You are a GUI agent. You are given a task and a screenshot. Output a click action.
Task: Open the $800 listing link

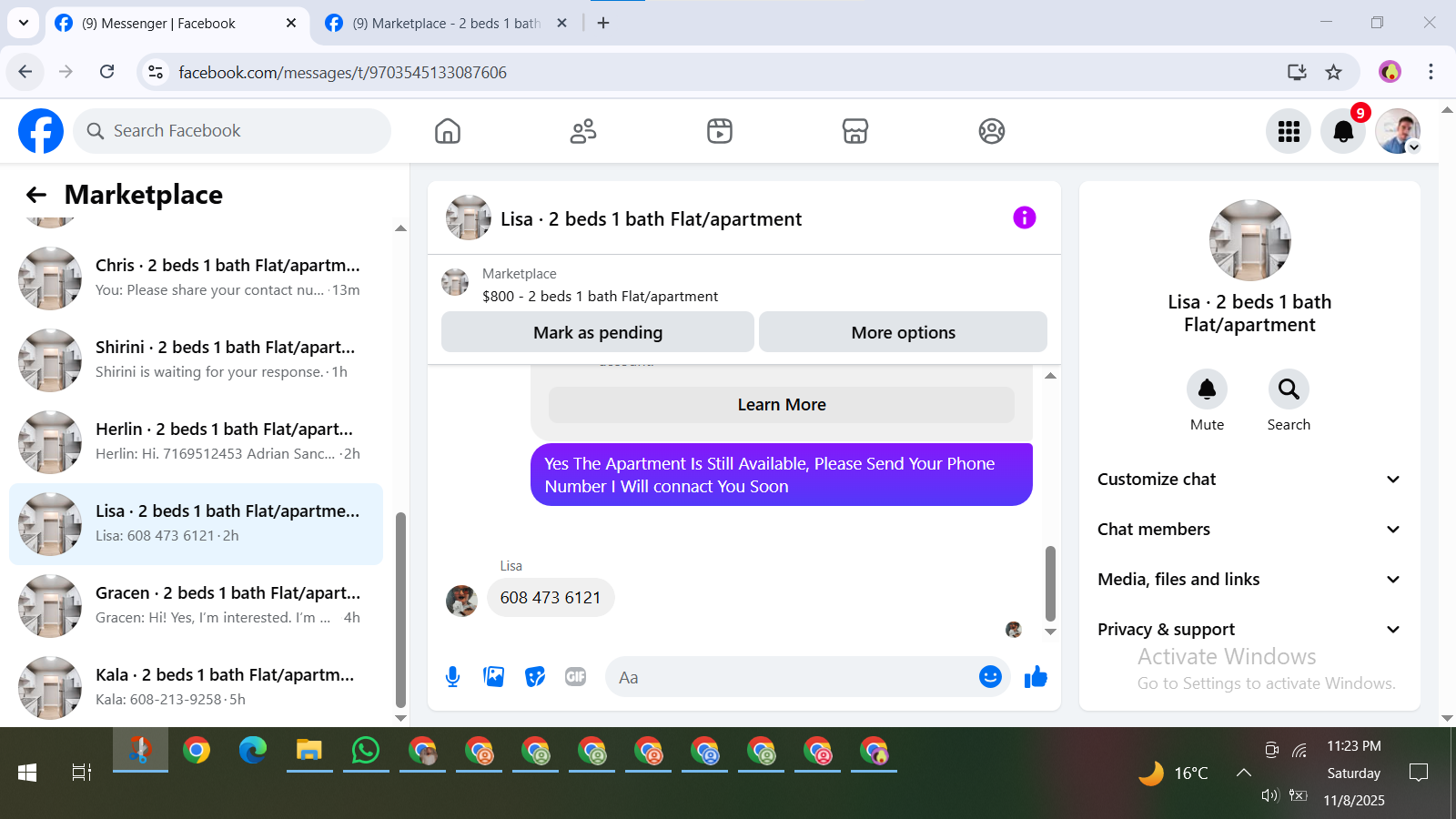coord(600,296)
